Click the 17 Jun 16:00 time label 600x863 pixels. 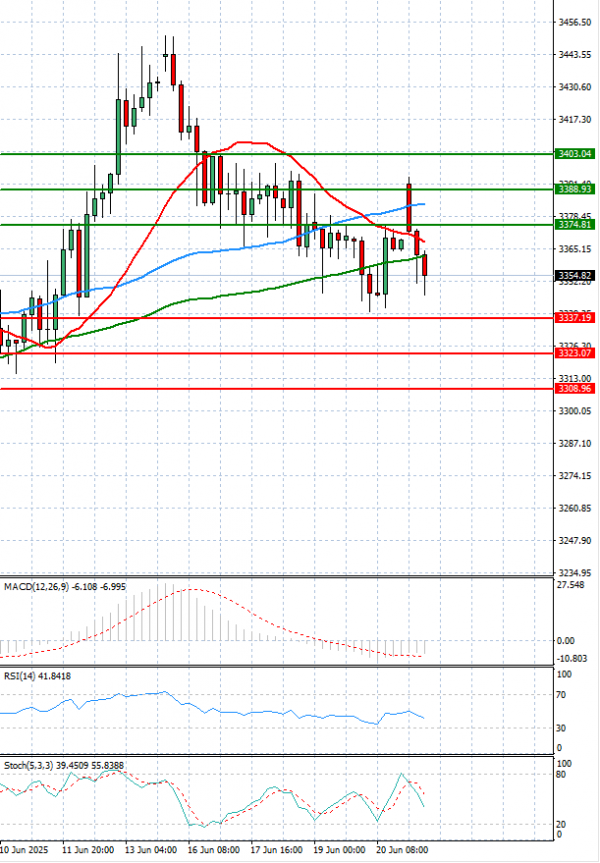click(x=277, y=850)
